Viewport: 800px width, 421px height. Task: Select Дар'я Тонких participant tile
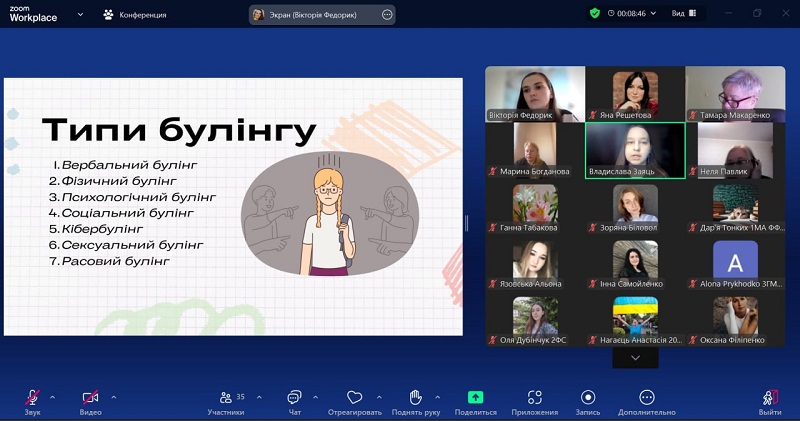[x=735, y=206]
